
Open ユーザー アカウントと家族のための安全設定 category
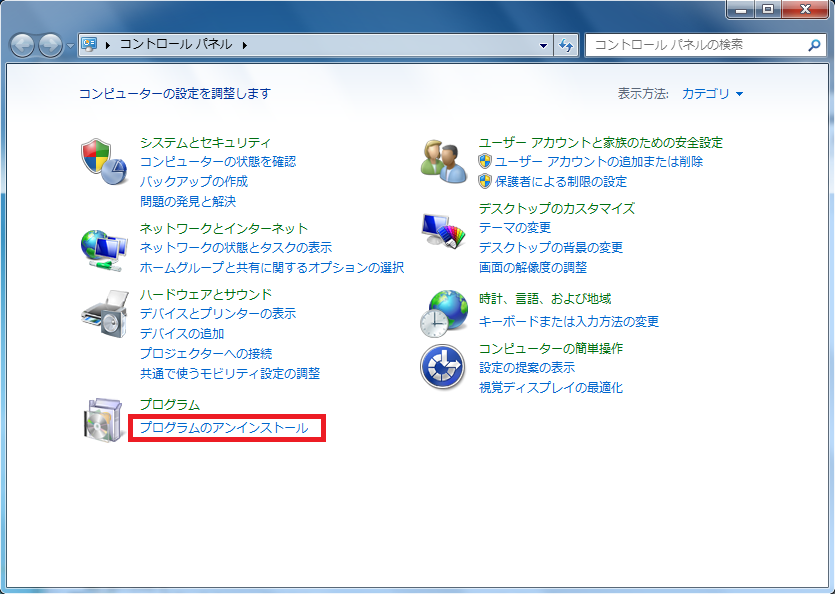point(601,142)
